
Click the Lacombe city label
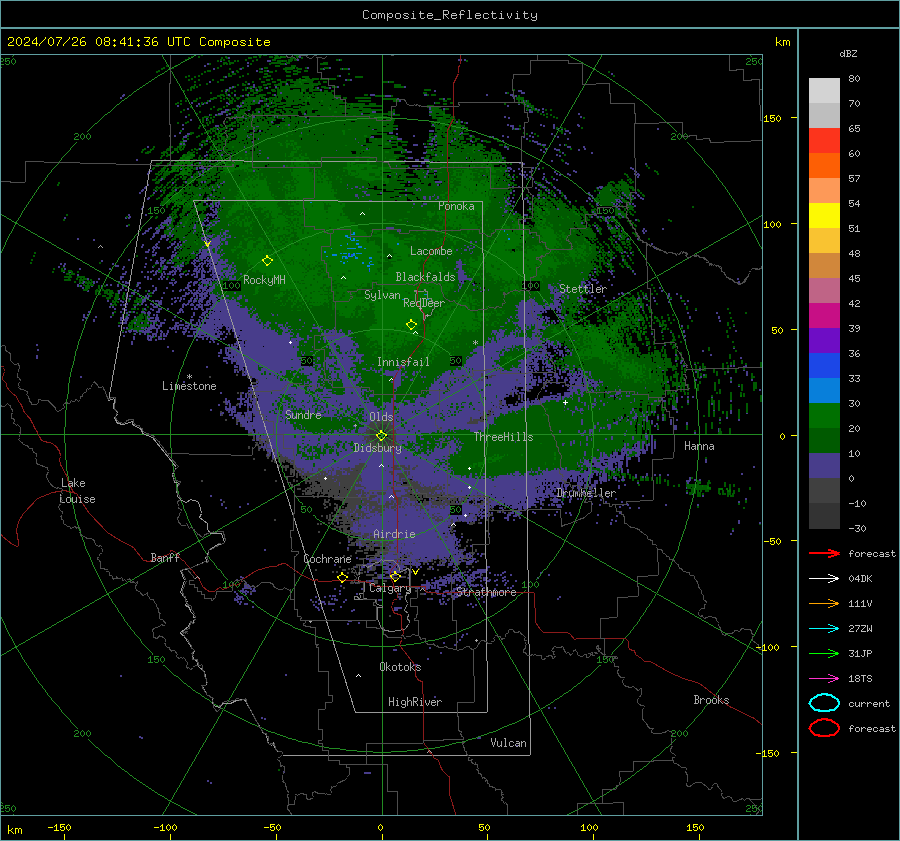[431, 251]
